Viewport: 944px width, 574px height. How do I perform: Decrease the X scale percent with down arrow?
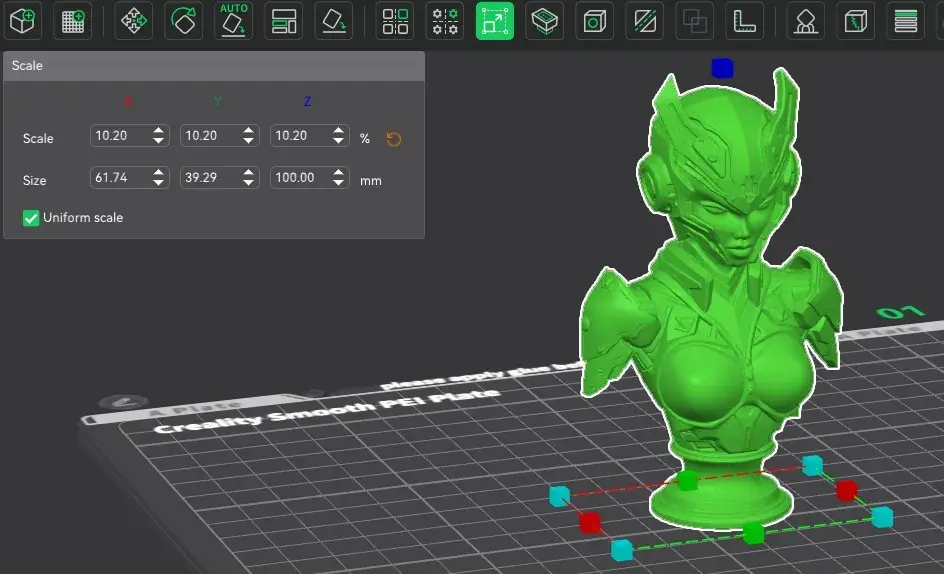(158, 141)
